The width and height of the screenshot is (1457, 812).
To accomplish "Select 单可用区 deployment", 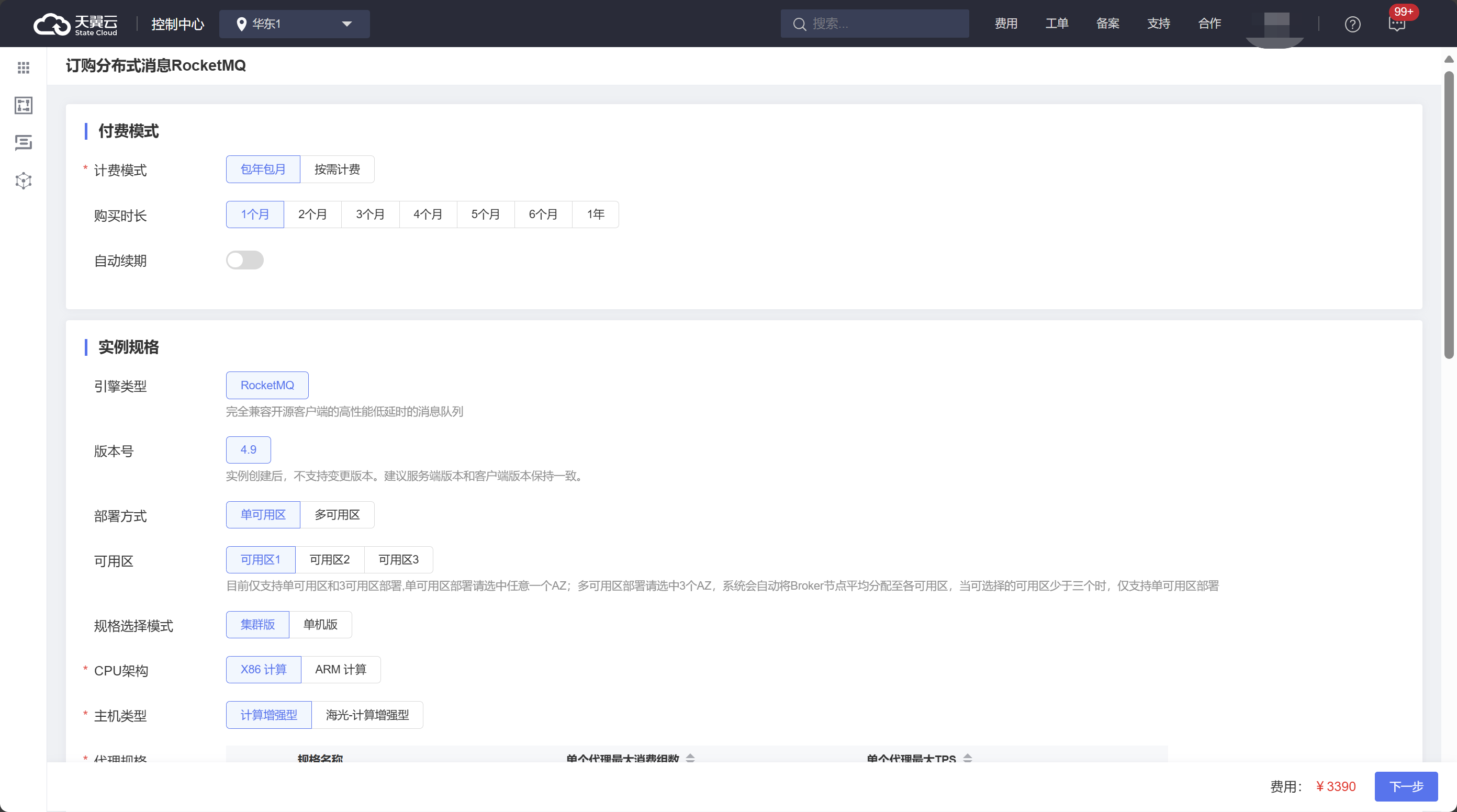I will pyautogui.click(x=263, y=515).
